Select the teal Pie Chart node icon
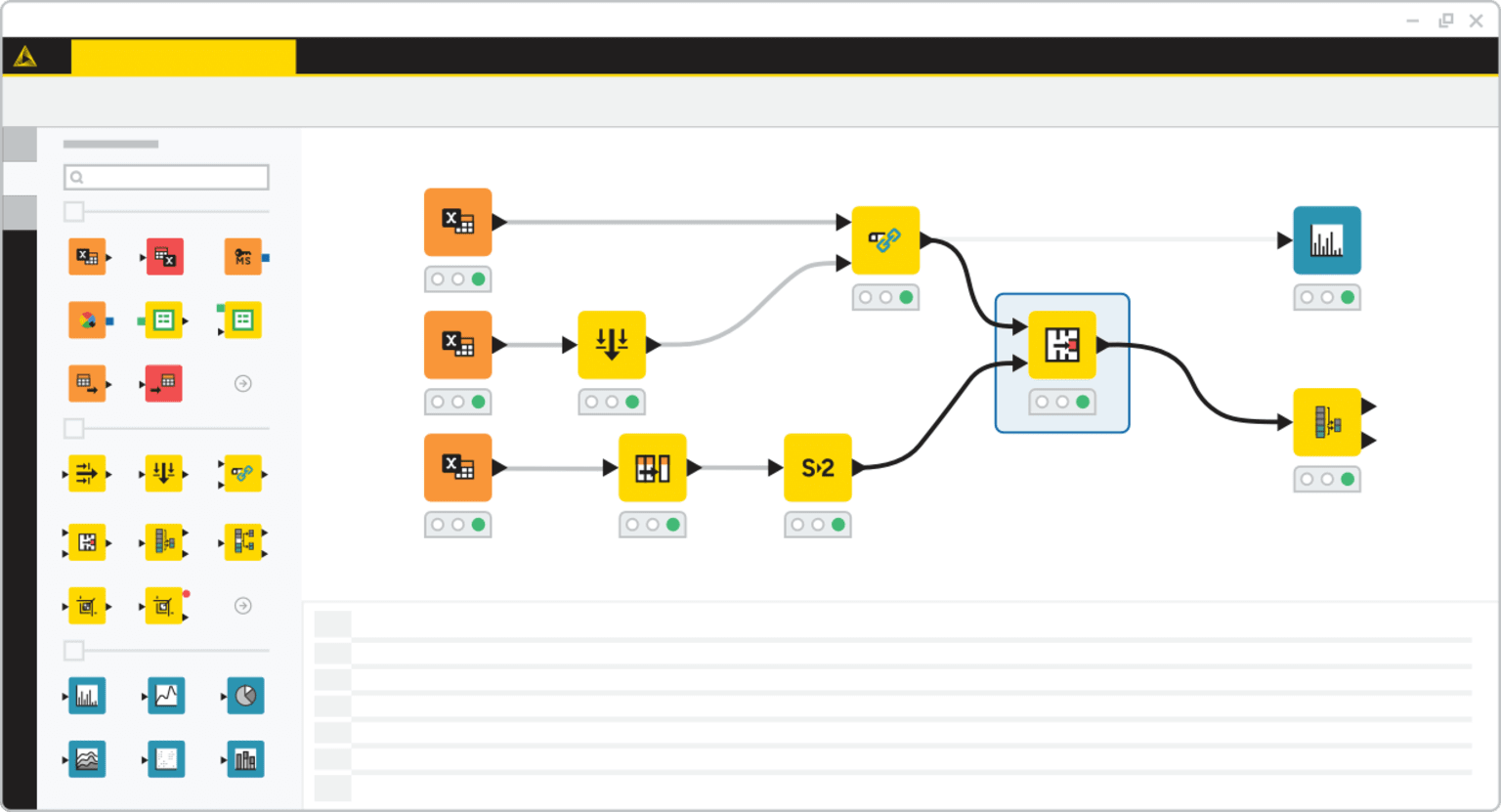 245,696
